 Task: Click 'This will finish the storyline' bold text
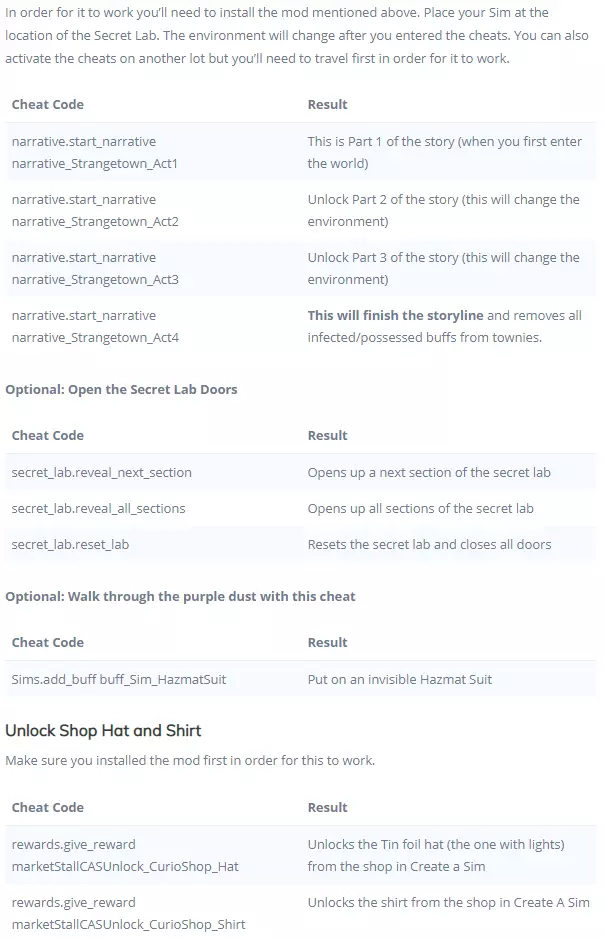pos(395,315)
